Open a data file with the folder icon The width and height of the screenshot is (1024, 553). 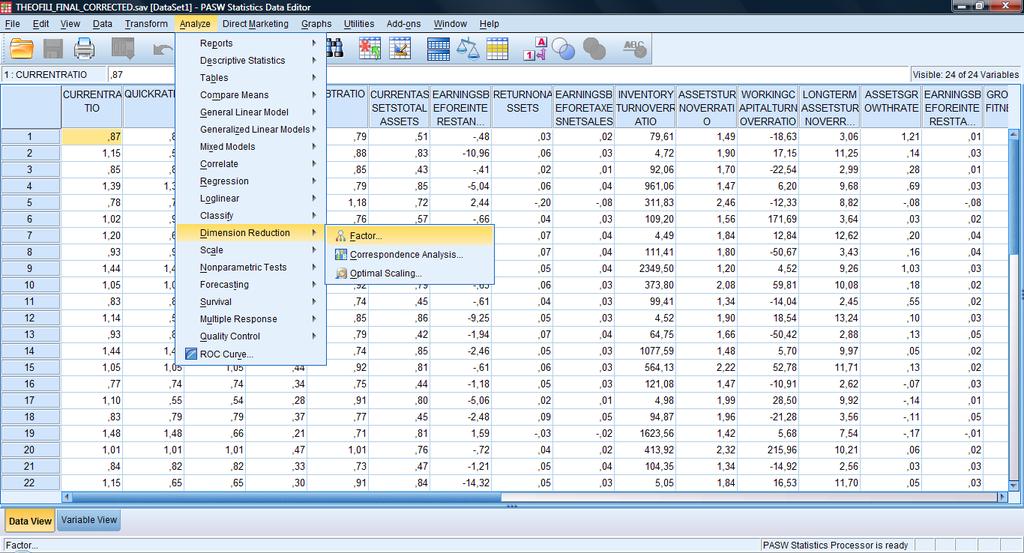click(x=22, y=49)
